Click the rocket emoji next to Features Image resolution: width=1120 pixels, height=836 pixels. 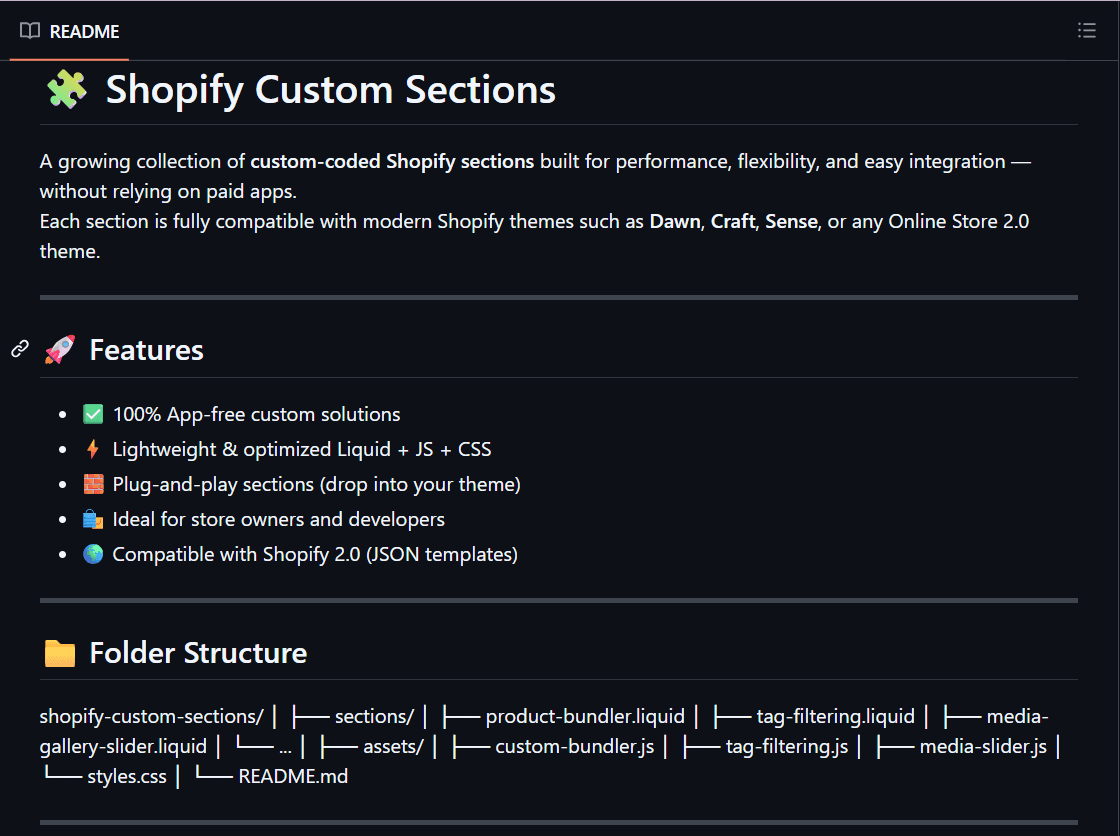[x=60, y=350]
